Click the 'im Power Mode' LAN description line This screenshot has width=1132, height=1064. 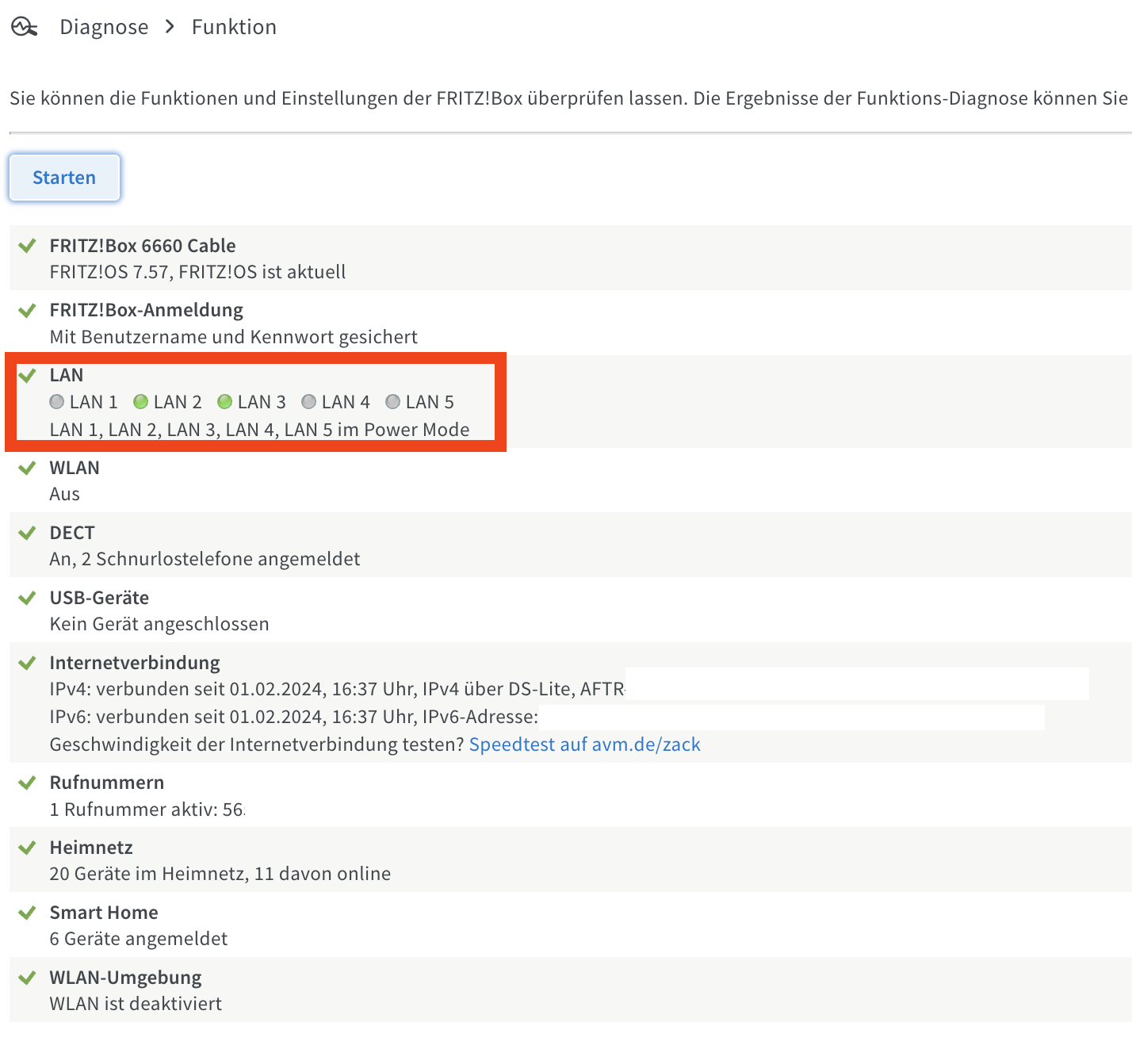tap(259, 430)
